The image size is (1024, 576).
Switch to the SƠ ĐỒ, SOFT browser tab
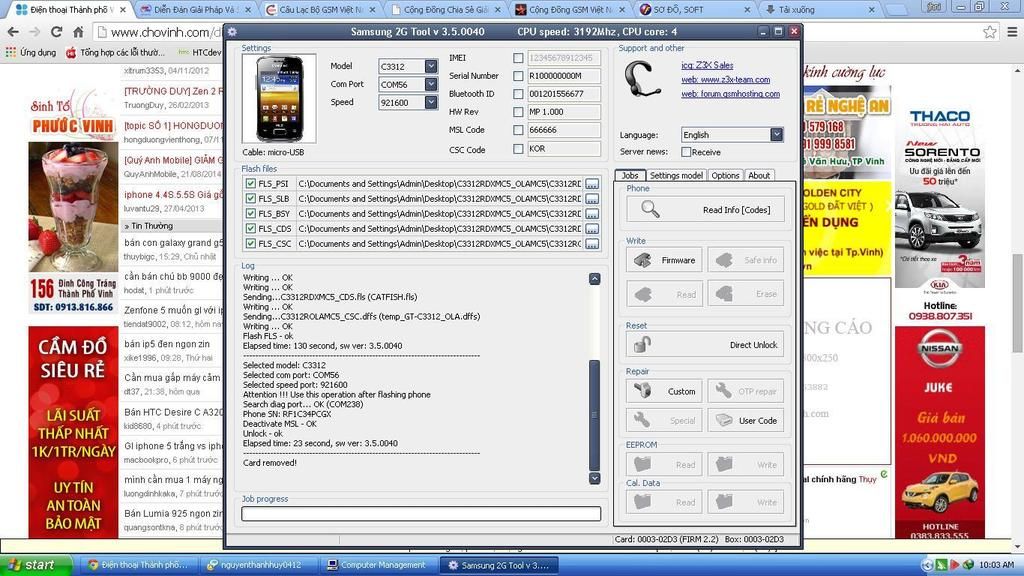click(694, 10)
